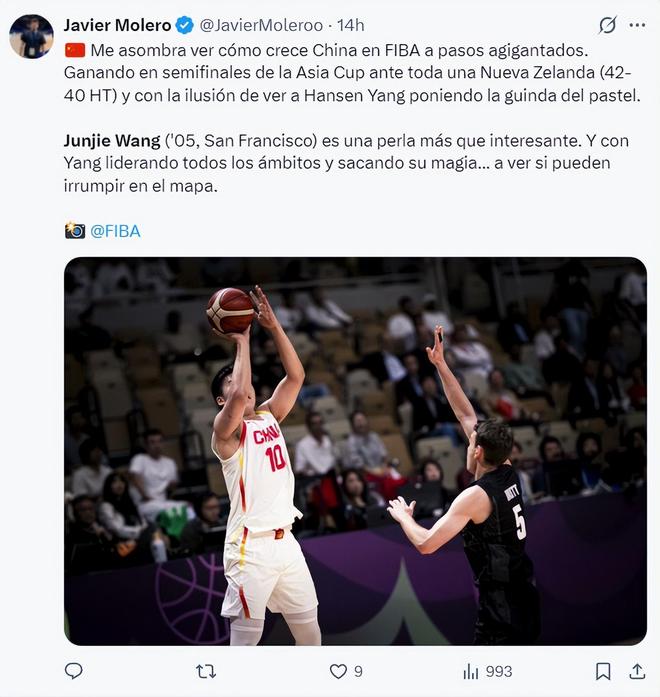Share the tweet via upload icon

coord(637,671)
